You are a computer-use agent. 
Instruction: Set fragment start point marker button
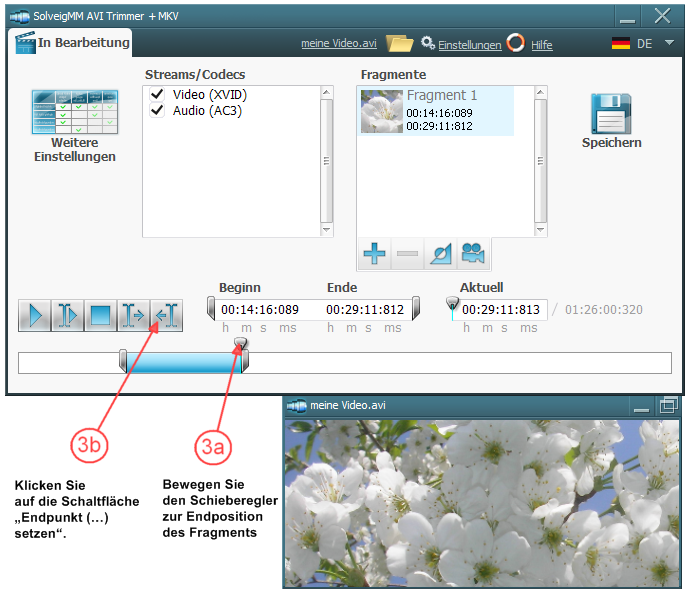(x=134, y=315)
